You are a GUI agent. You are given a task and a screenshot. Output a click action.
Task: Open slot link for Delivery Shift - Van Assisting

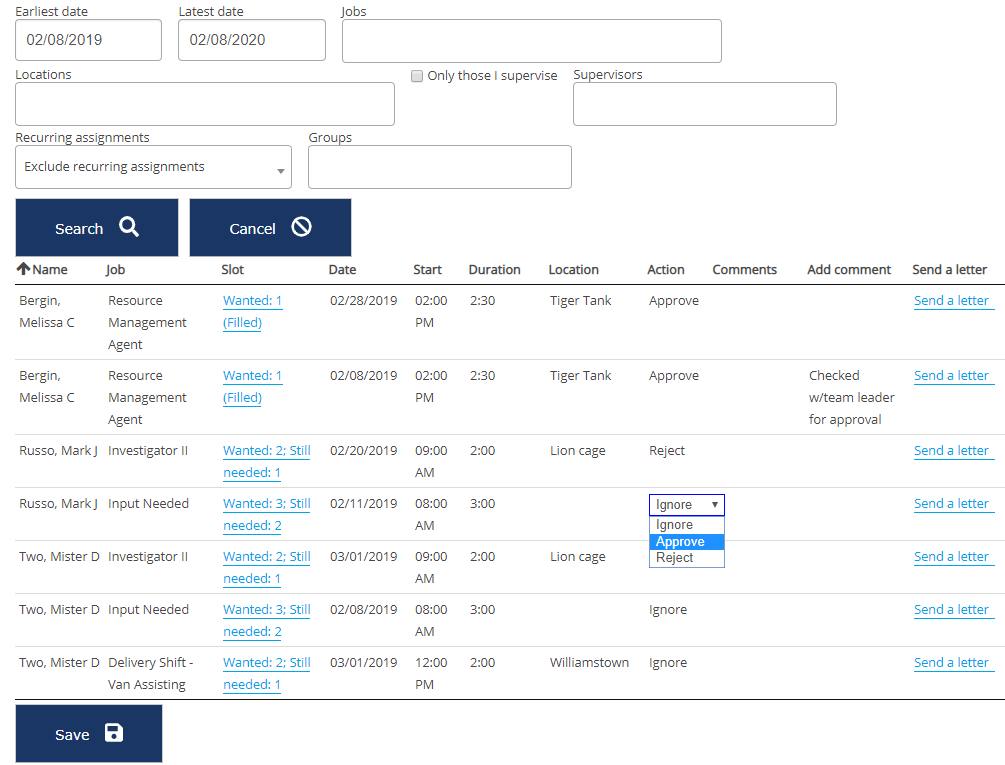click(266, 663)
